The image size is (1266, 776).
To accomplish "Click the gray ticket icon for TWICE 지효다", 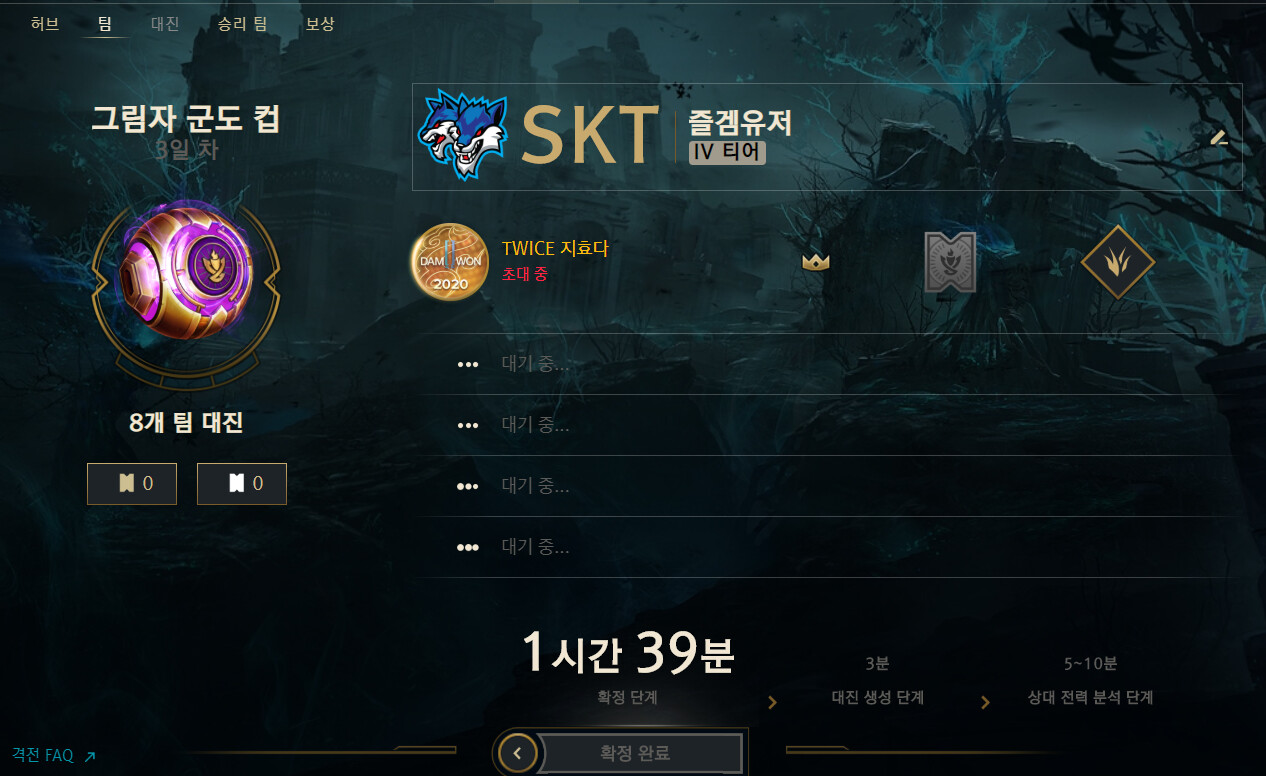I will point(950,262).
